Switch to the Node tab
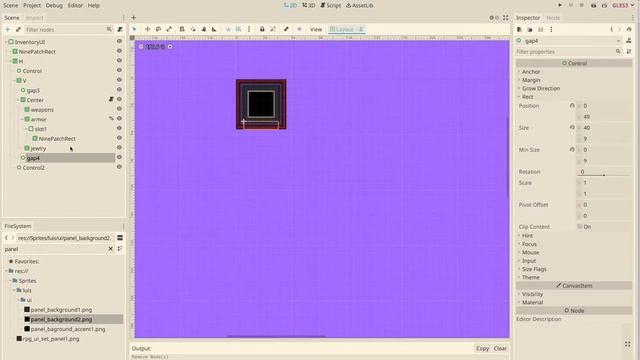The width and height of the screenshot is (640, 360). pos(553,18)
